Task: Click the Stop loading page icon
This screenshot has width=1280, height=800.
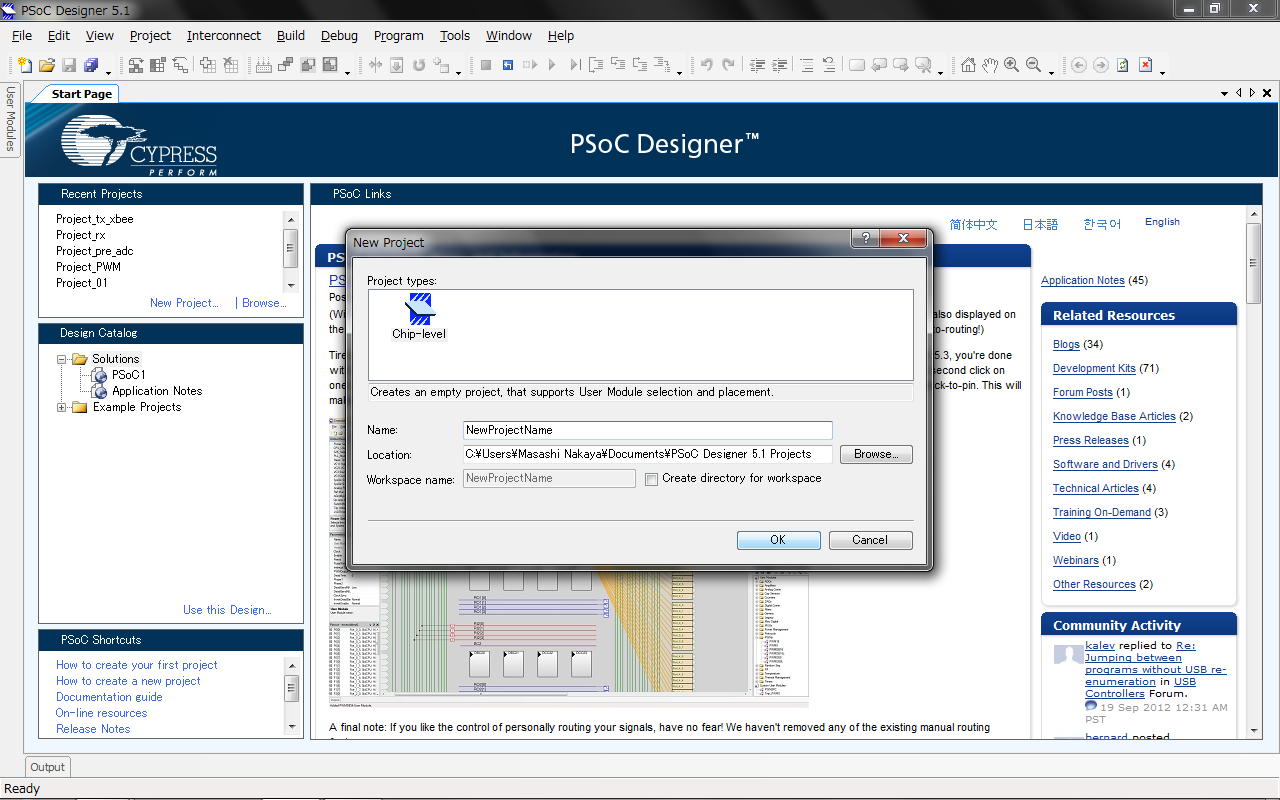Action: point(1145,65)
